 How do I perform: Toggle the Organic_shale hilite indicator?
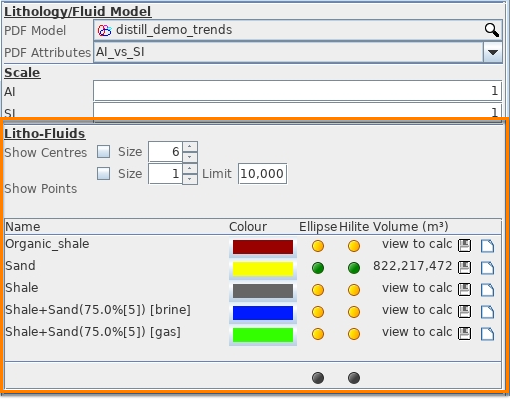click(x=354, y=246)
